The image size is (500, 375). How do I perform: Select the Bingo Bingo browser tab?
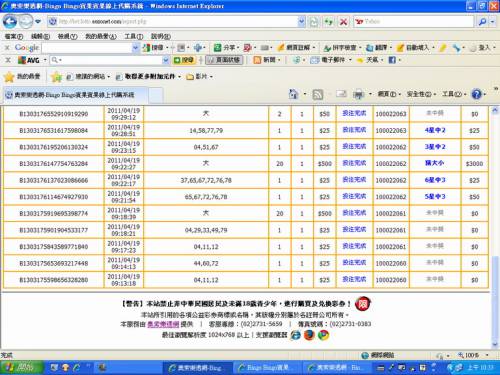click(75, 95)
